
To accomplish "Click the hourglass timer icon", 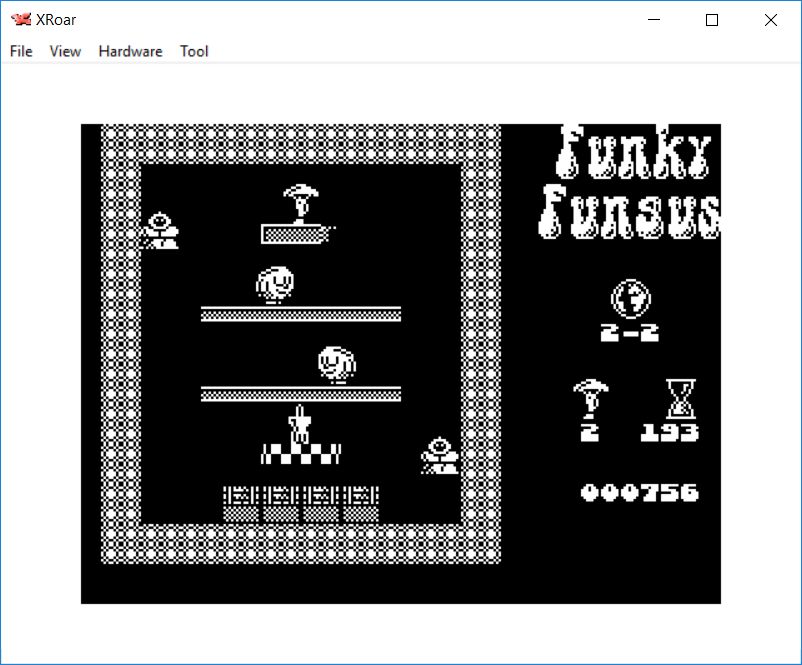I will 681,398.
